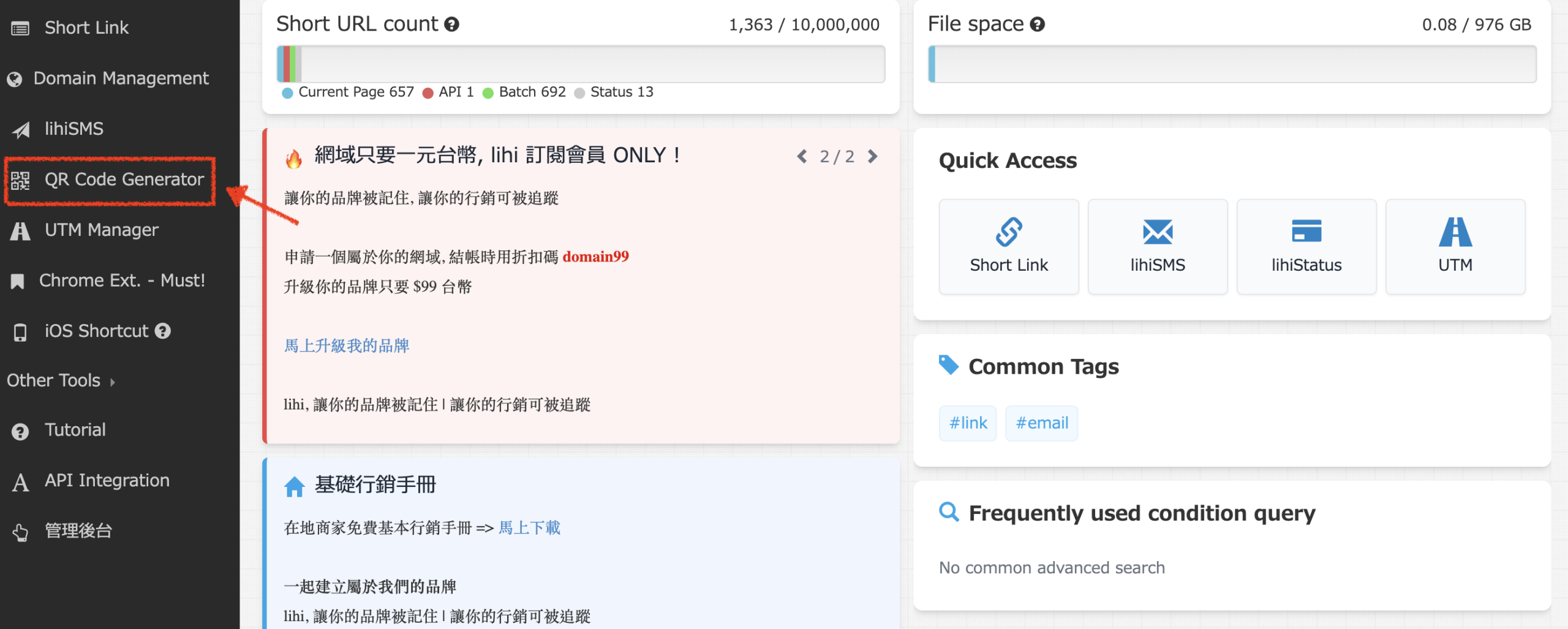The height and width of the screenshot is (629, 1568).
Task: Click the help icon beside Short URL count
Action: point(451,24)
